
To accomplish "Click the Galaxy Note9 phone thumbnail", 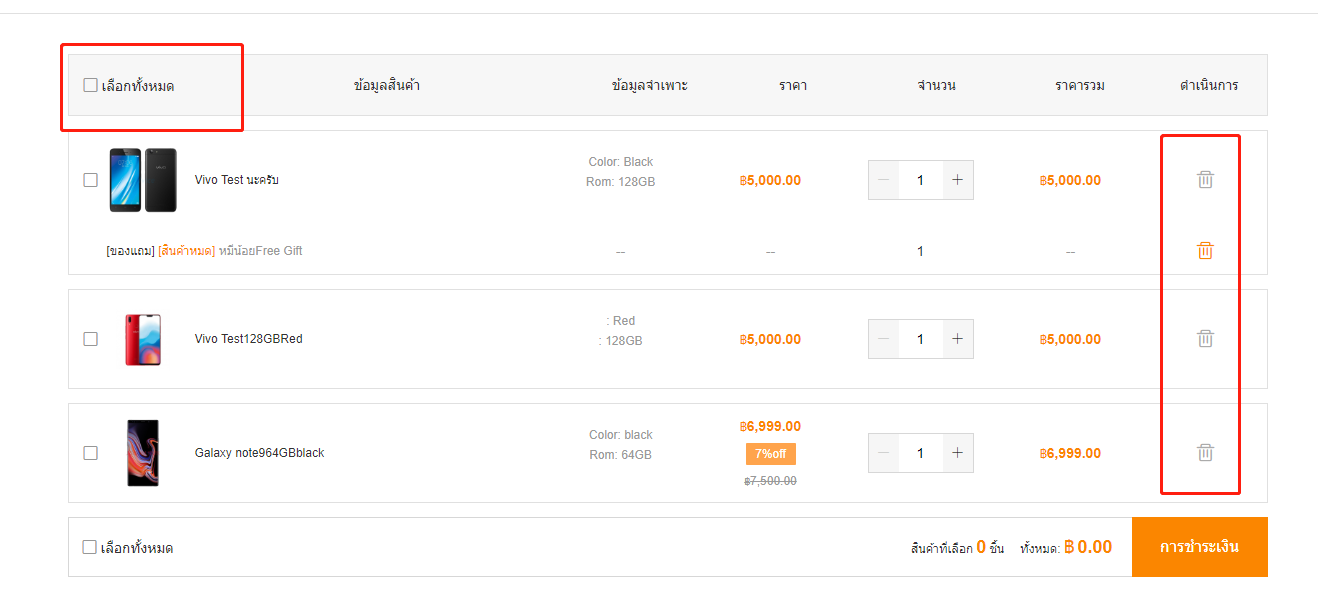I will pyautogui.click(x=143, y=453).
